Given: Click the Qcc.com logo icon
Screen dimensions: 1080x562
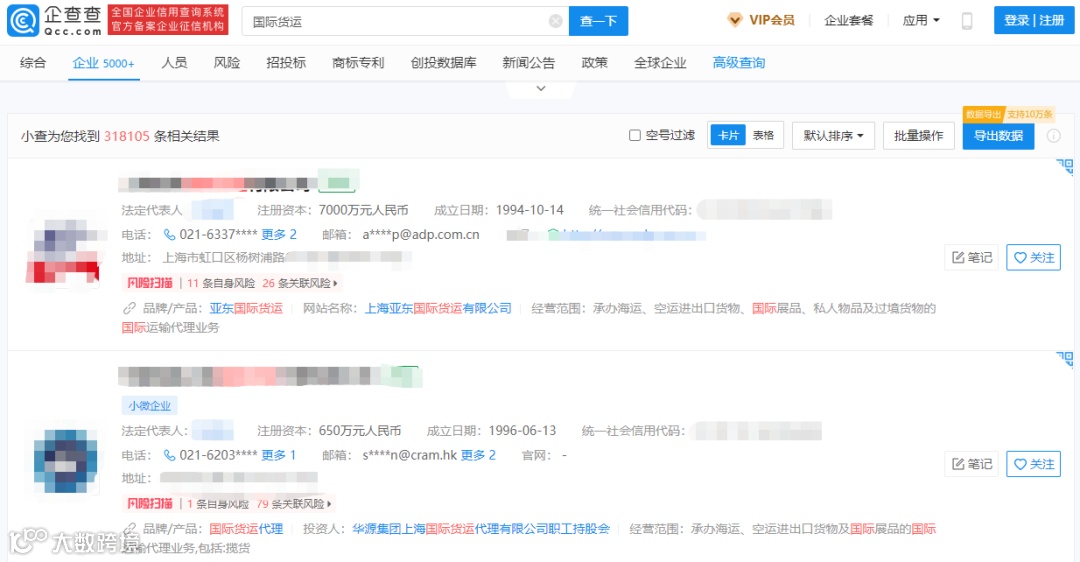Looking at the screenshot, I should coord(23,21).
